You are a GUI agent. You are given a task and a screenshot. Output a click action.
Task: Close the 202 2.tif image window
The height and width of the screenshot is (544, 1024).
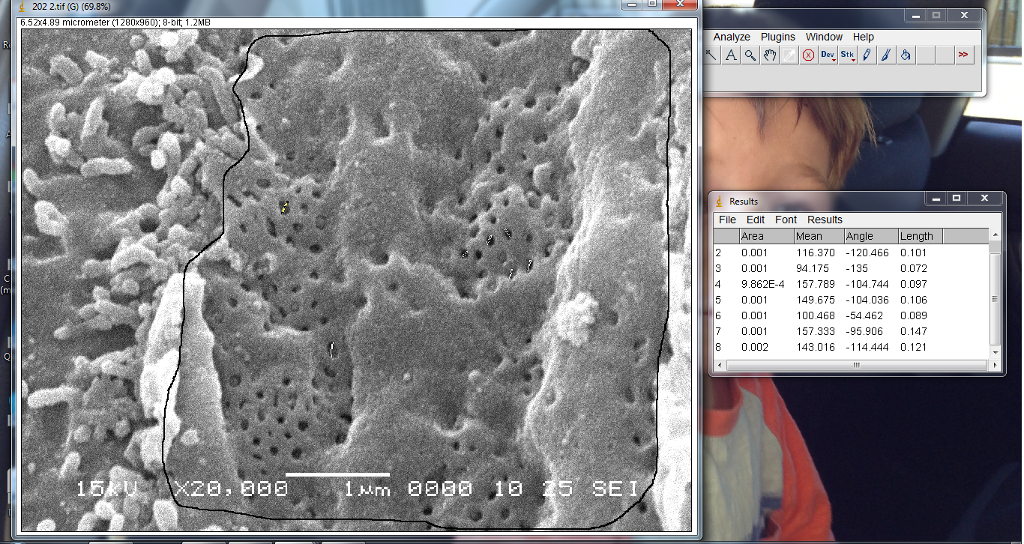coord(680,4)
